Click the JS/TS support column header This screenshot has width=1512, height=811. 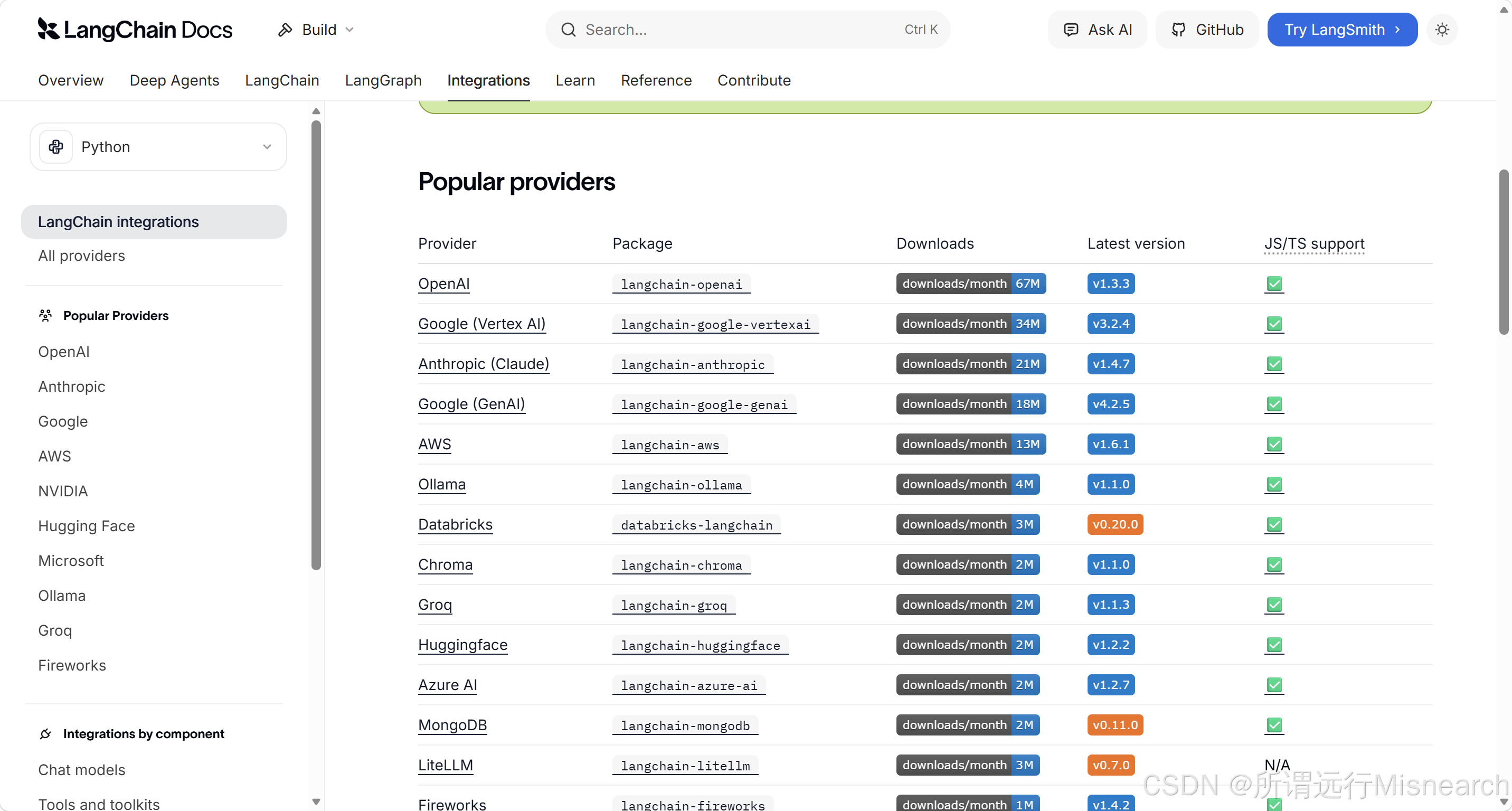[1314, 243]
